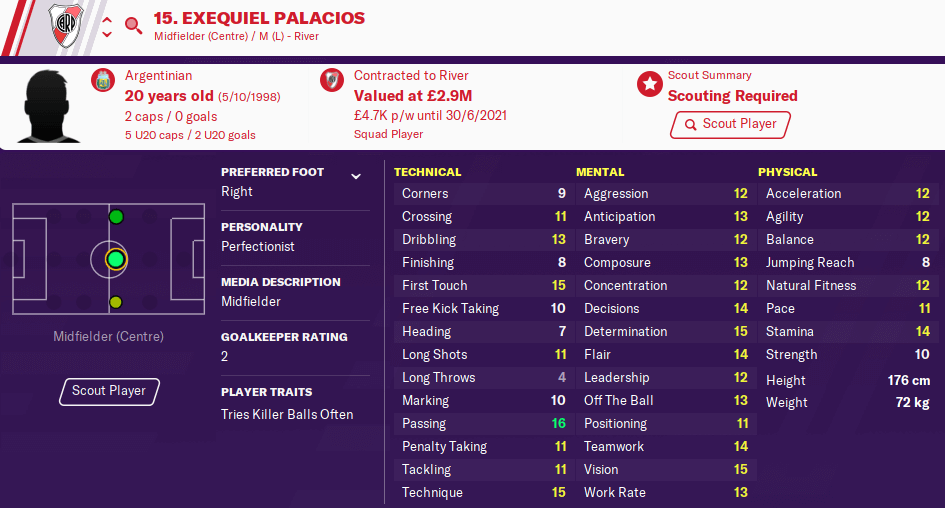Click the Mental attributes header
This screenshot has width=945, height=508.
[600, 172]
